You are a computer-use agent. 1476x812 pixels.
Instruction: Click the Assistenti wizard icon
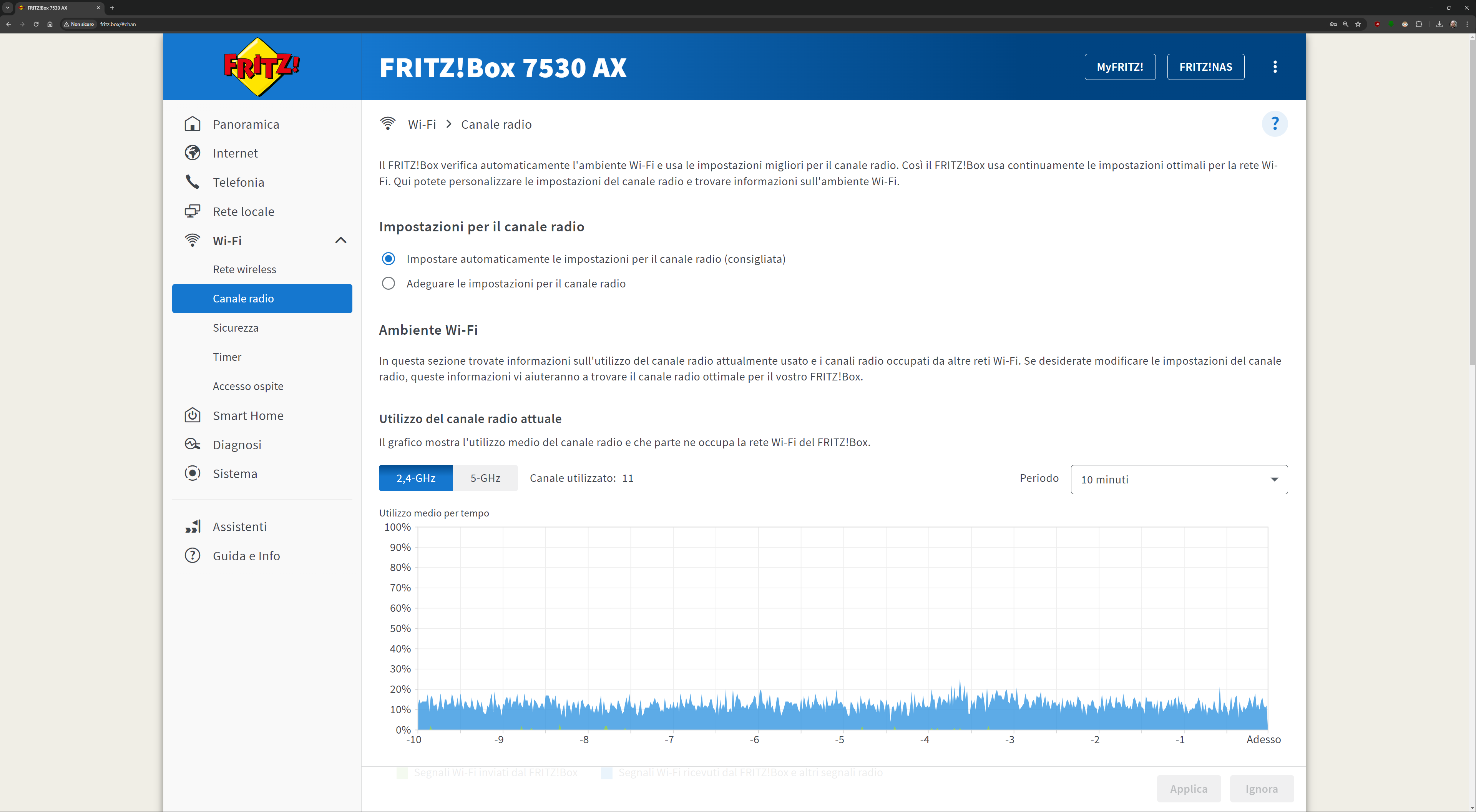pos(193,526)
